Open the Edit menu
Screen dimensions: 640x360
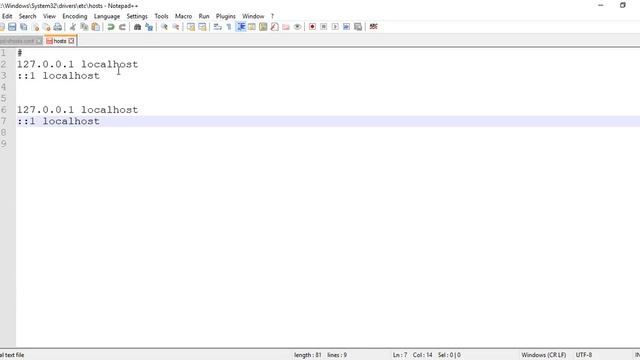(x=7, y=16)
